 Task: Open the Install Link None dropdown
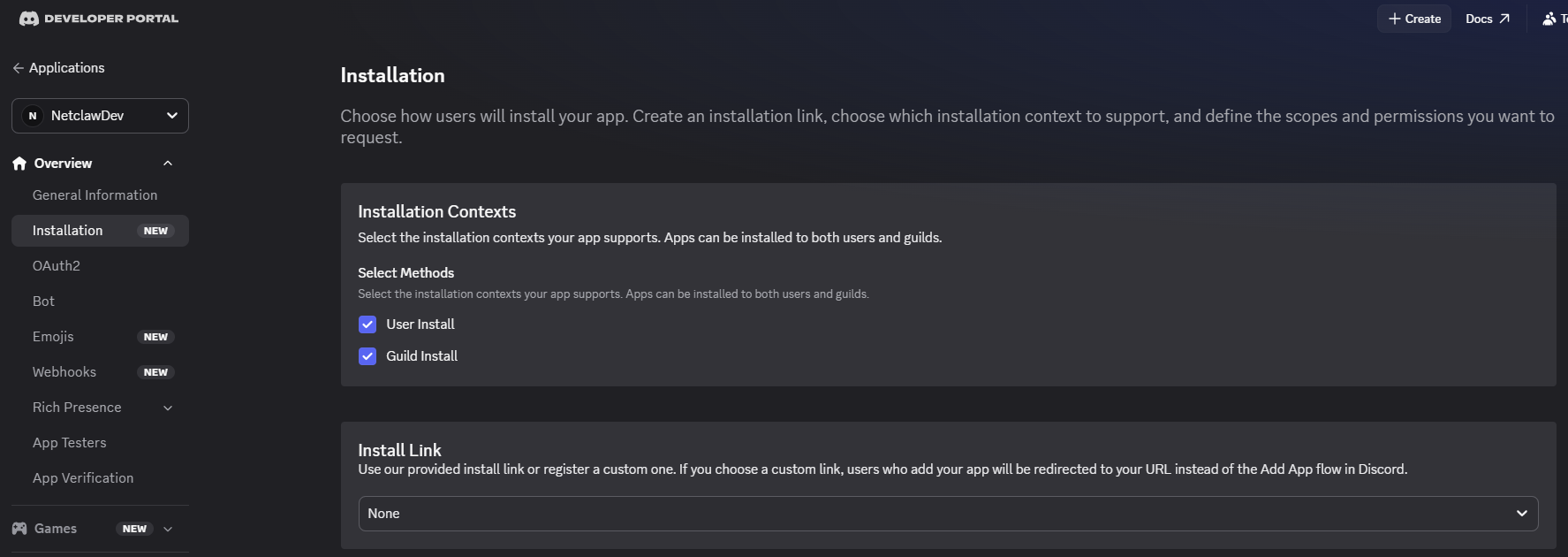948,514
